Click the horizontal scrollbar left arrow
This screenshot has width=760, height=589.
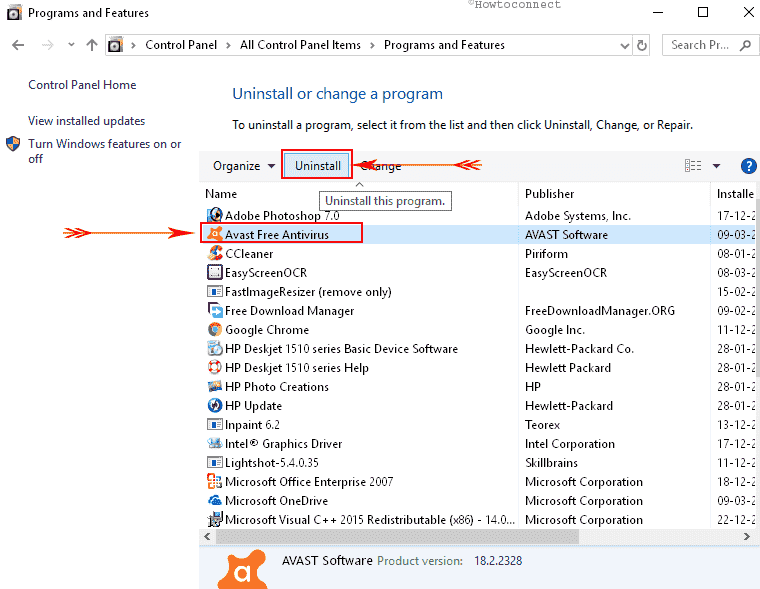(207, 536)
